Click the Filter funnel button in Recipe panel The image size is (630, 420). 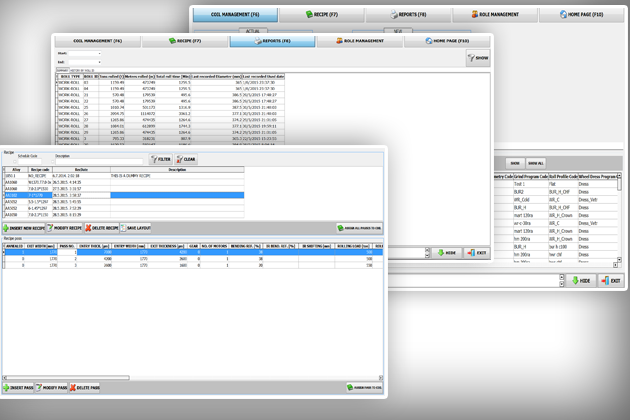click(160, 159)
